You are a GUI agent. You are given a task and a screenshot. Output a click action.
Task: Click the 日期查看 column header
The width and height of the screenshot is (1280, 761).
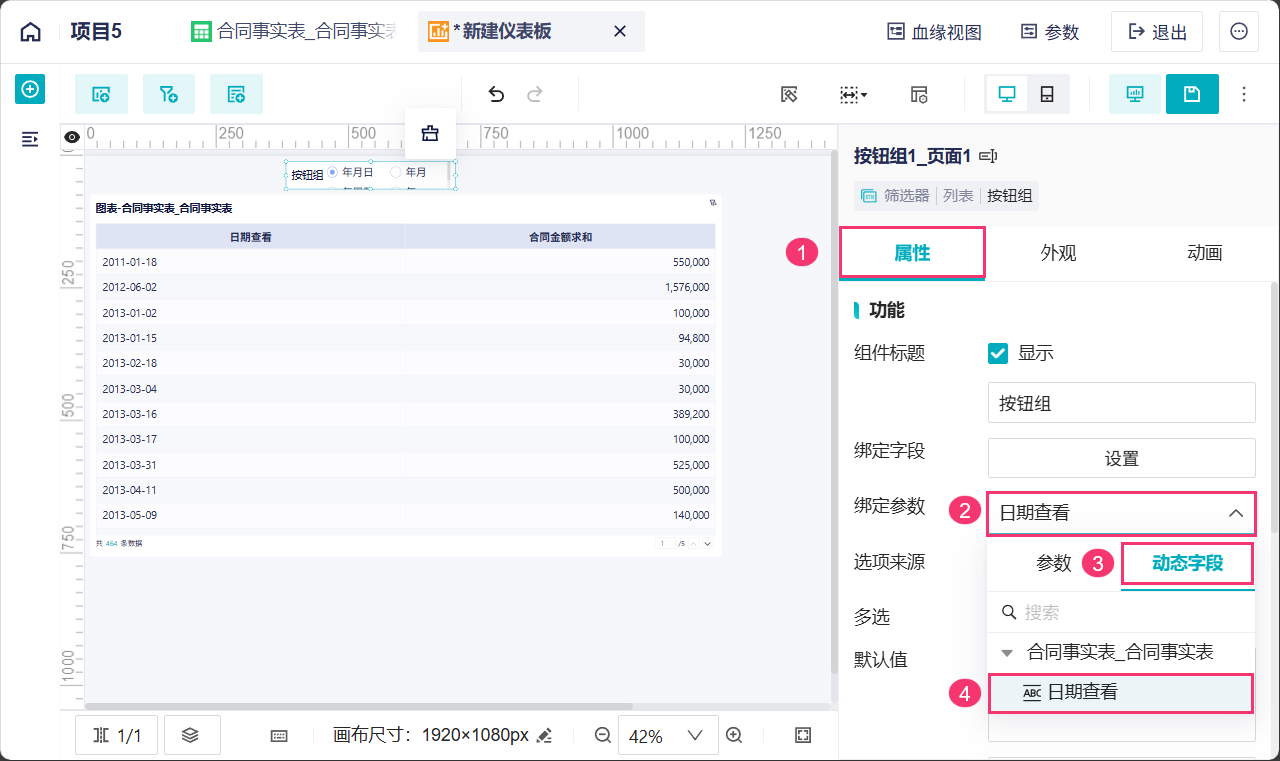coord(251,237)
